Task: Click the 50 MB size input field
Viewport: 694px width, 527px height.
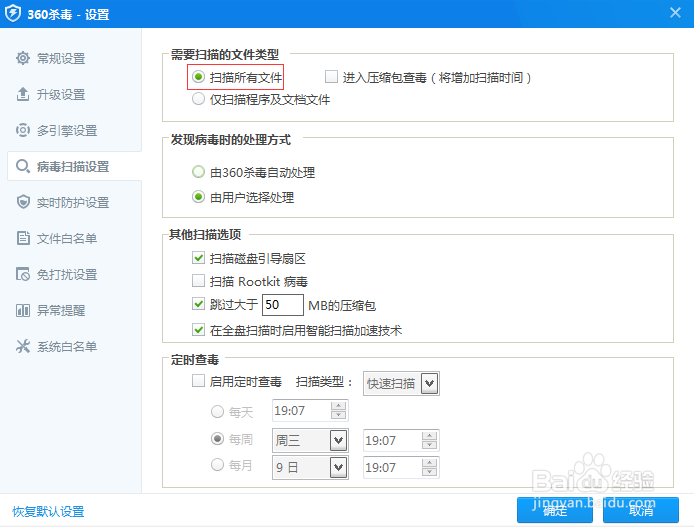Action: click(x=283, y=304)
